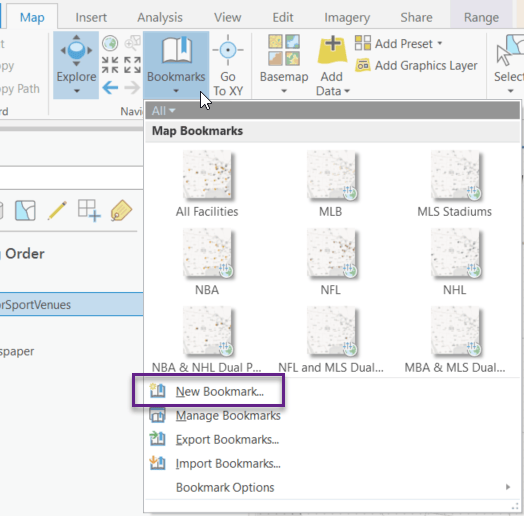Open the Basemap dropdown arrow
The width and height of the screenshot is (524, 516).
coord(284,91)
